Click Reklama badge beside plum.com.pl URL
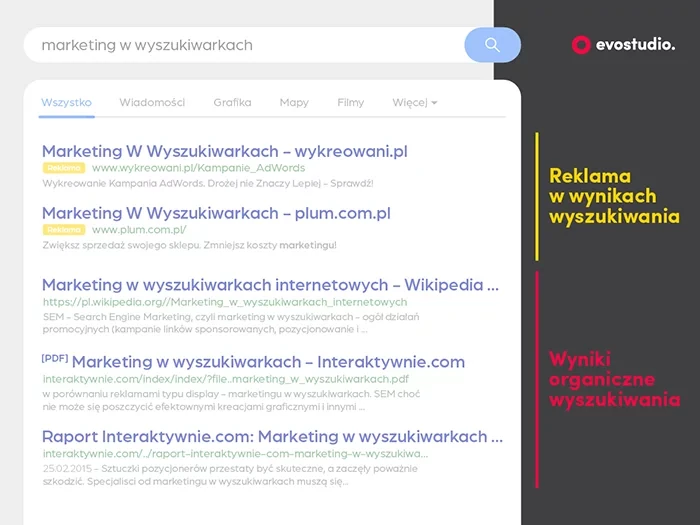Image resolution: width=700 pixels, height=525 pixels. click(64, 230)
